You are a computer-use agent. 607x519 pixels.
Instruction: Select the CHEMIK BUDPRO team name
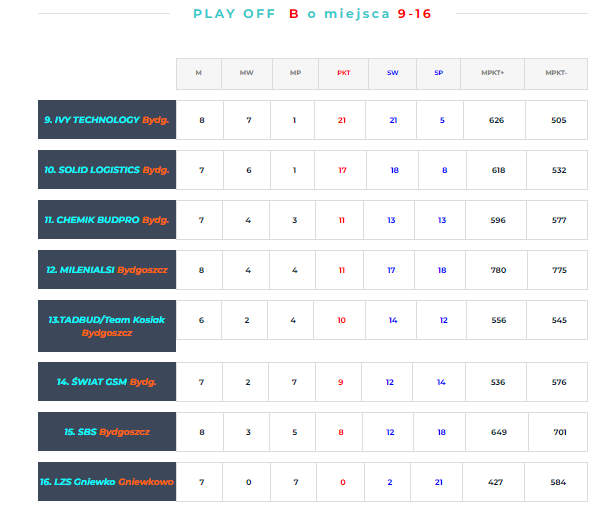pos(106,220)
